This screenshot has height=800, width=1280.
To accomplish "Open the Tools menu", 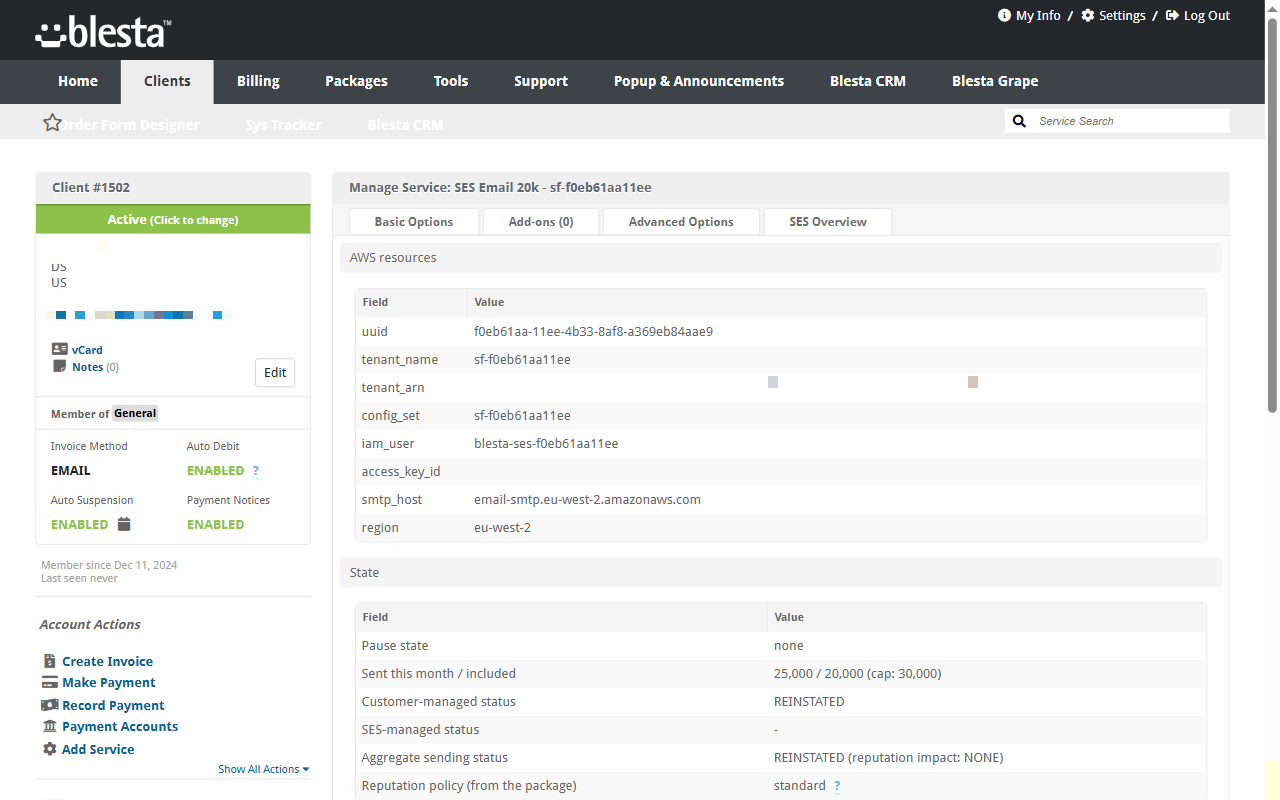I will [x=451, y=81].
